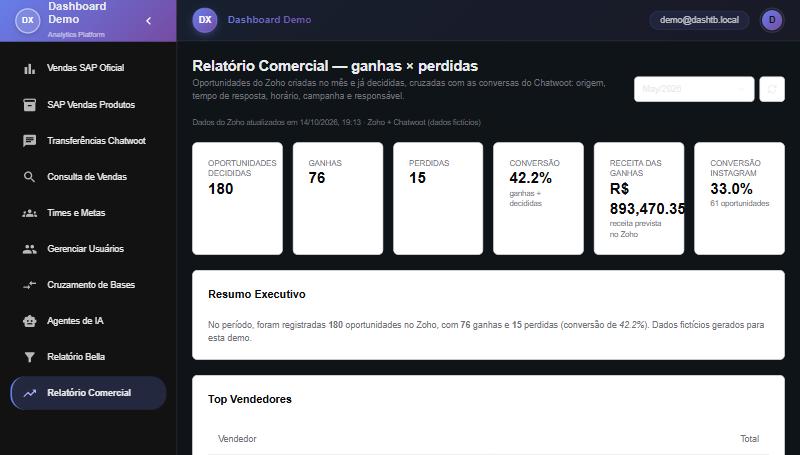Click the Relatório Comercial trending-line icon
Viewport: 800px width, 455px height.
(30, 393)
